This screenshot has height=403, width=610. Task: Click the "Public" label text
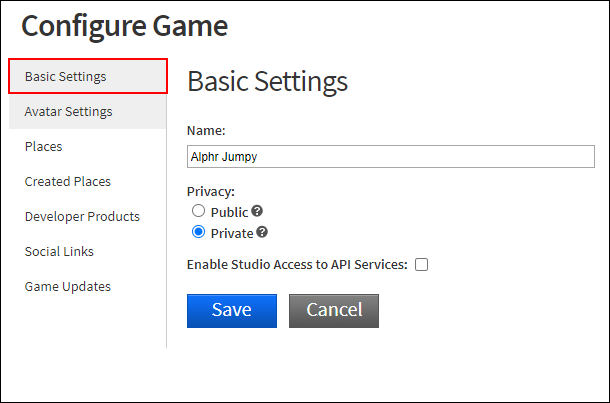point(229,212)
